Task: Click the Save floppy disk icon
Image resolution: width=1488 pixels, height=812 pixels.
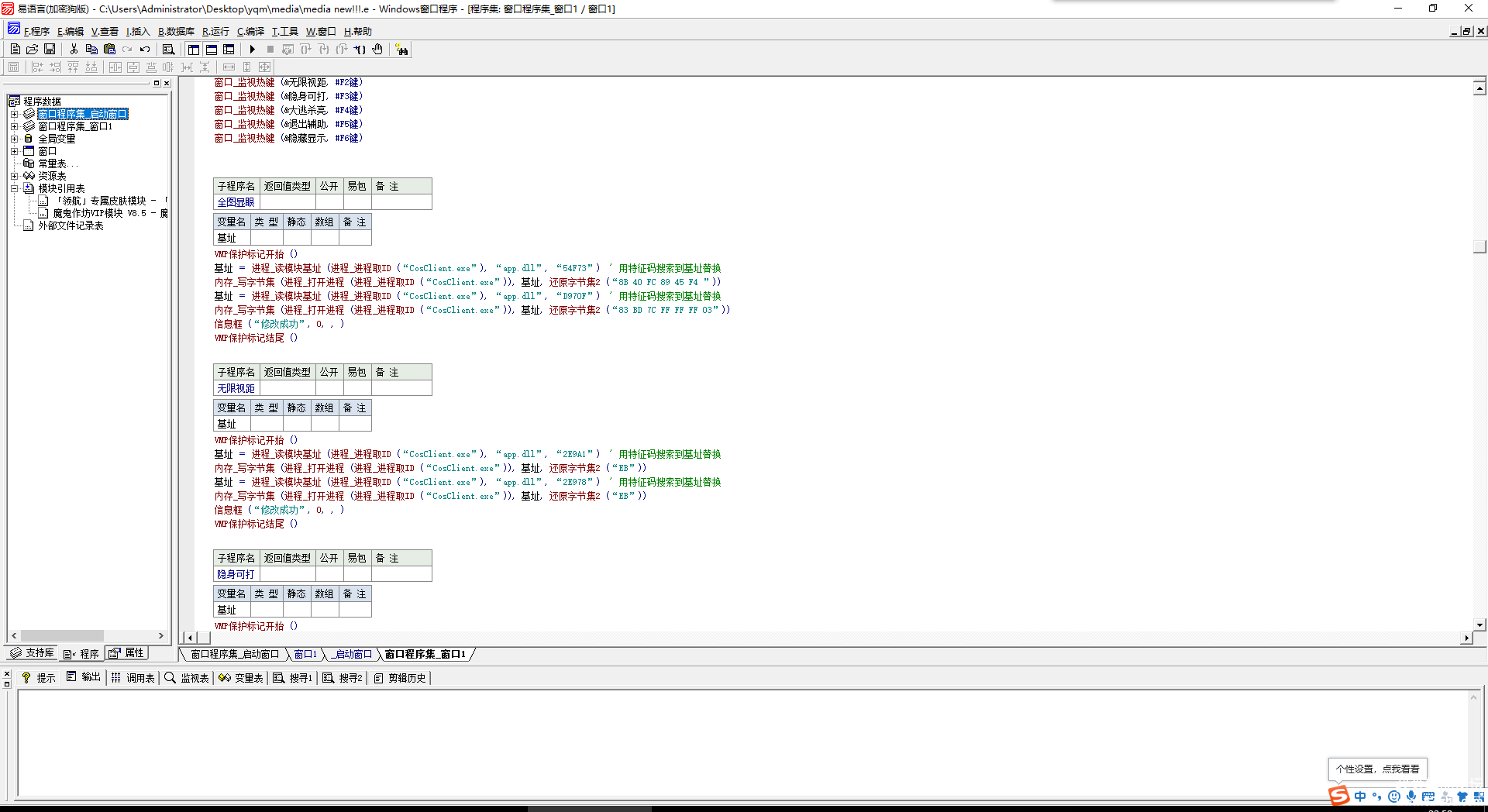Action: [50, 49]
